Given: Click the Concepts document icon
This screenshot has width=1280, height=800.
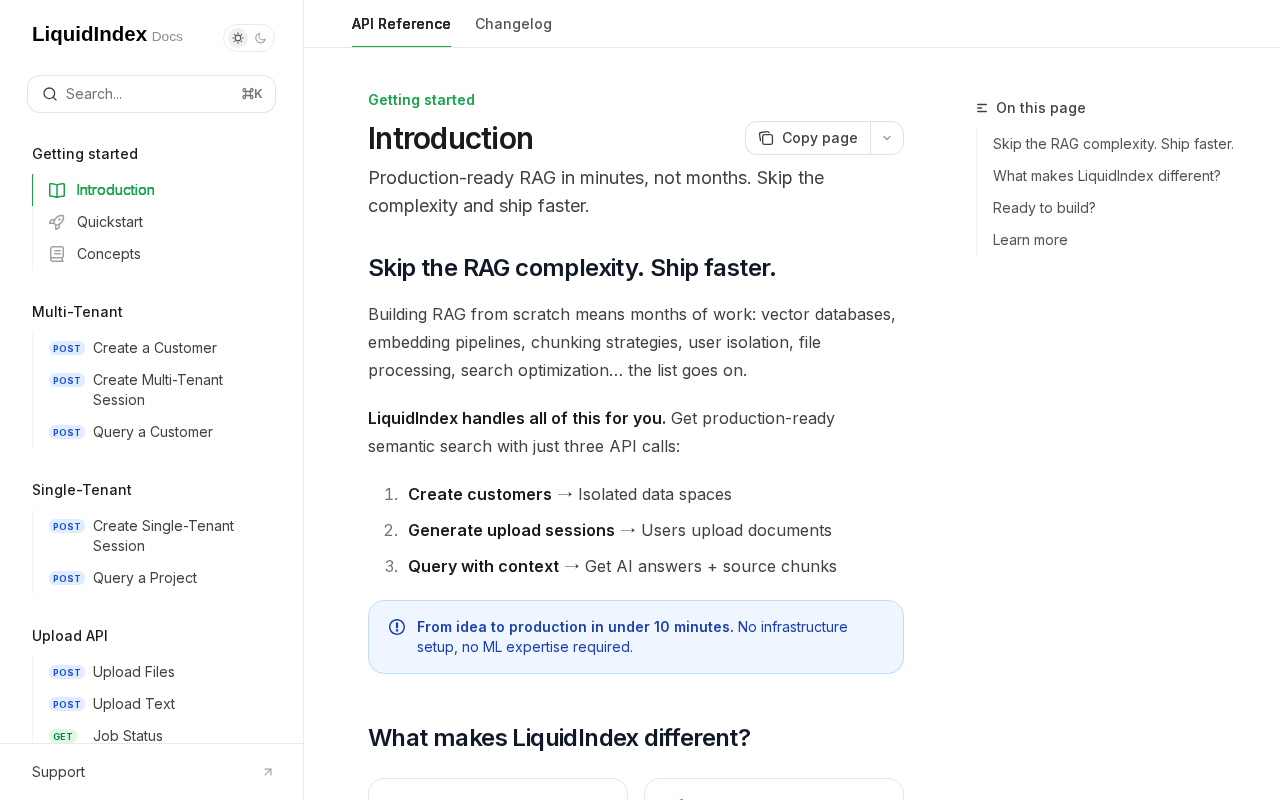Looking at the screenshot, I should click(x=57, y=254).
